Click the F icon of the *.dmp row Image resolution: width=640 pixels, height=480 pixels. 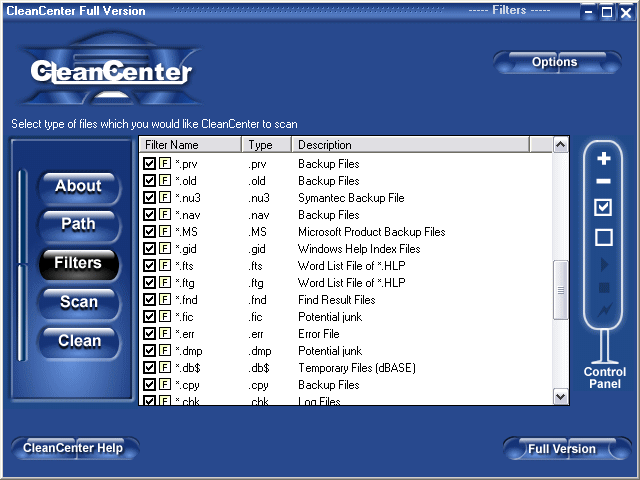[x=165, y=351]
